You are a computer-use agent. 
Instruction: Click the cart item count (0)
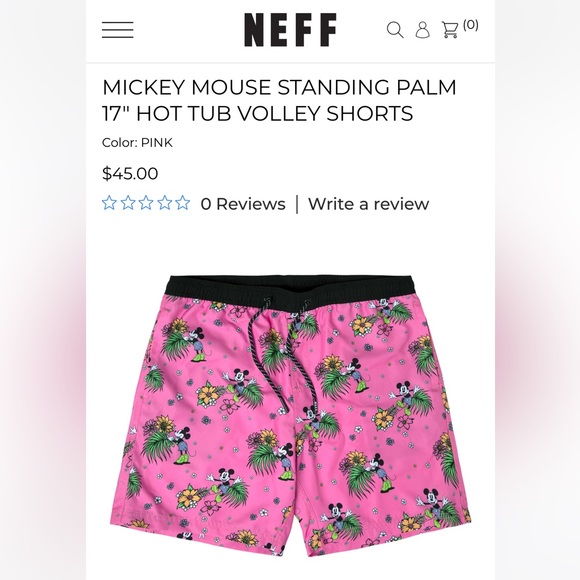tap(471, 25)
